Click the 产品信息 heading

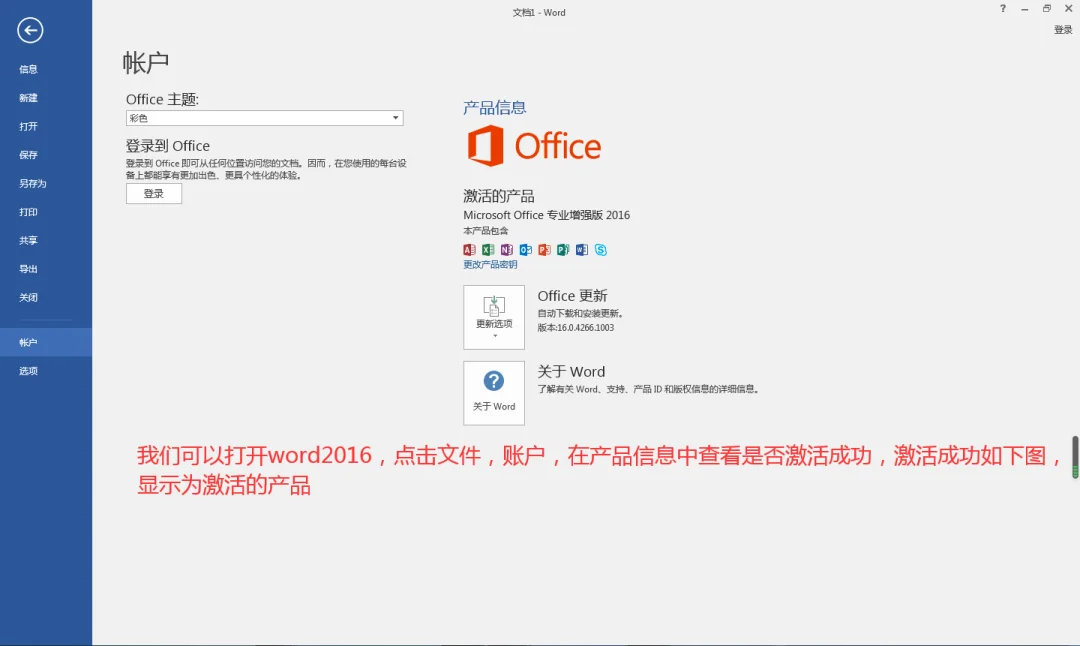pos(495,107)
